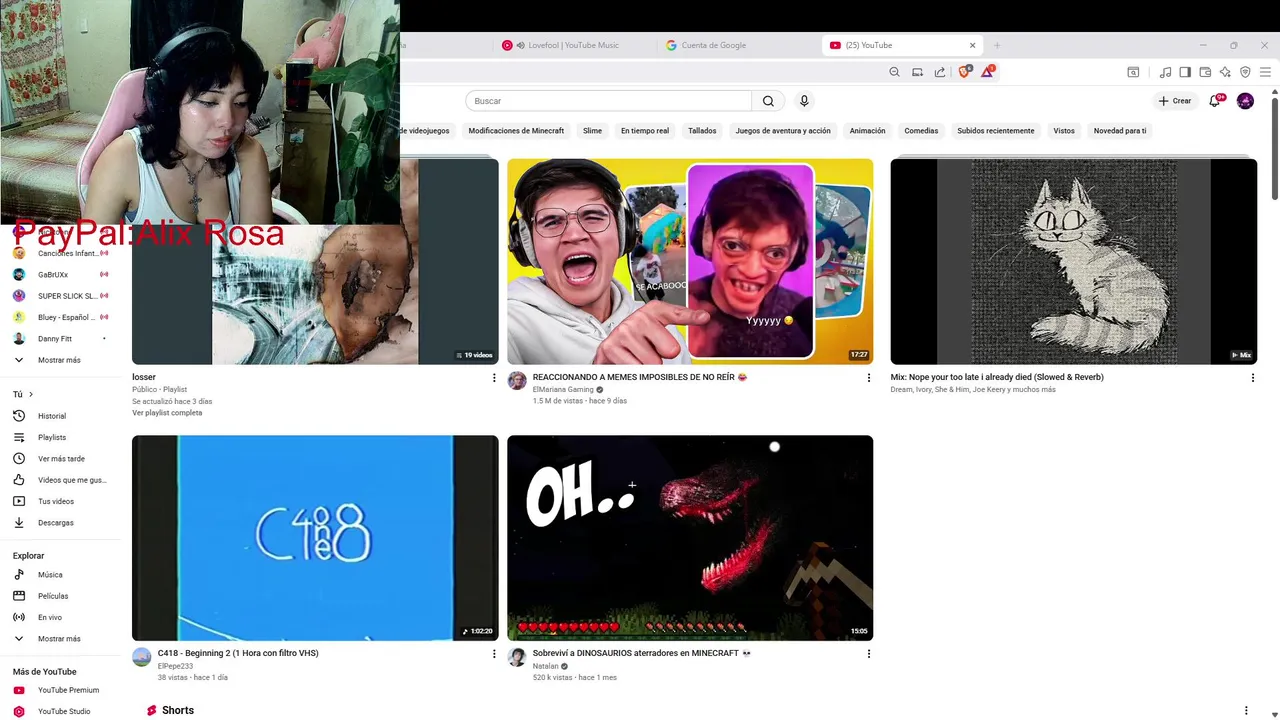1280x720 pixels.
Task: Open ElPepe233 channel avatar
Action: pos(142,656)
